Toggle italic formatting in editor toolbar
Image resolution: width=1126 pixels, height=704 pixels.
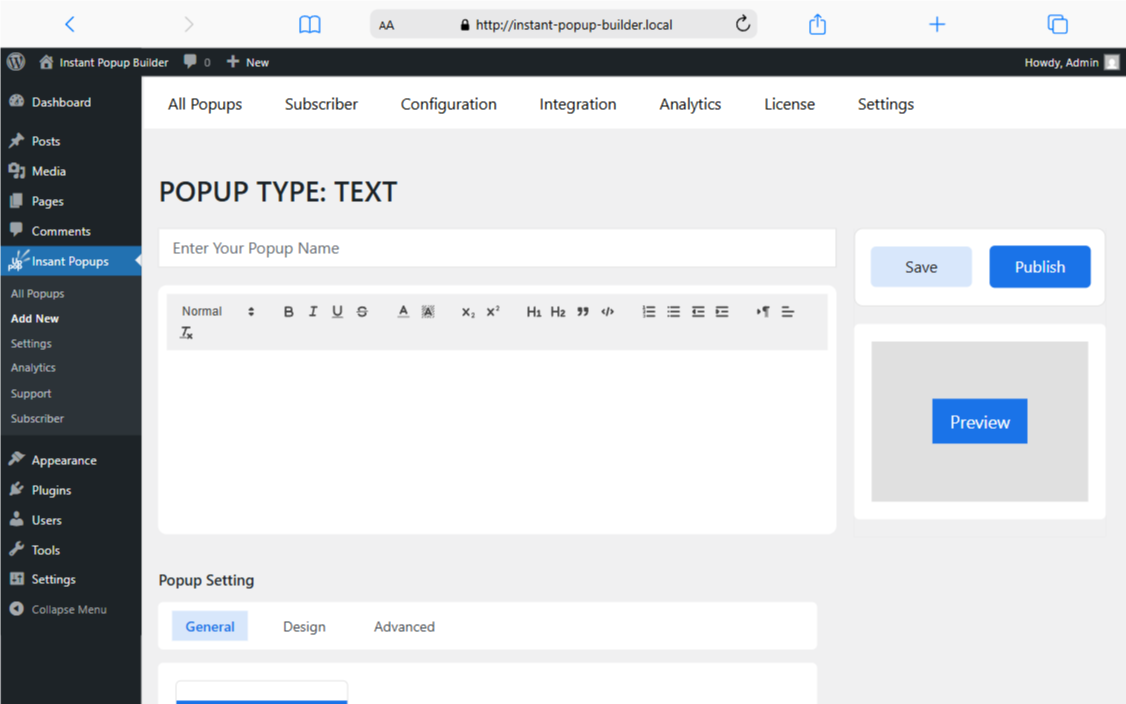(312, 312)
